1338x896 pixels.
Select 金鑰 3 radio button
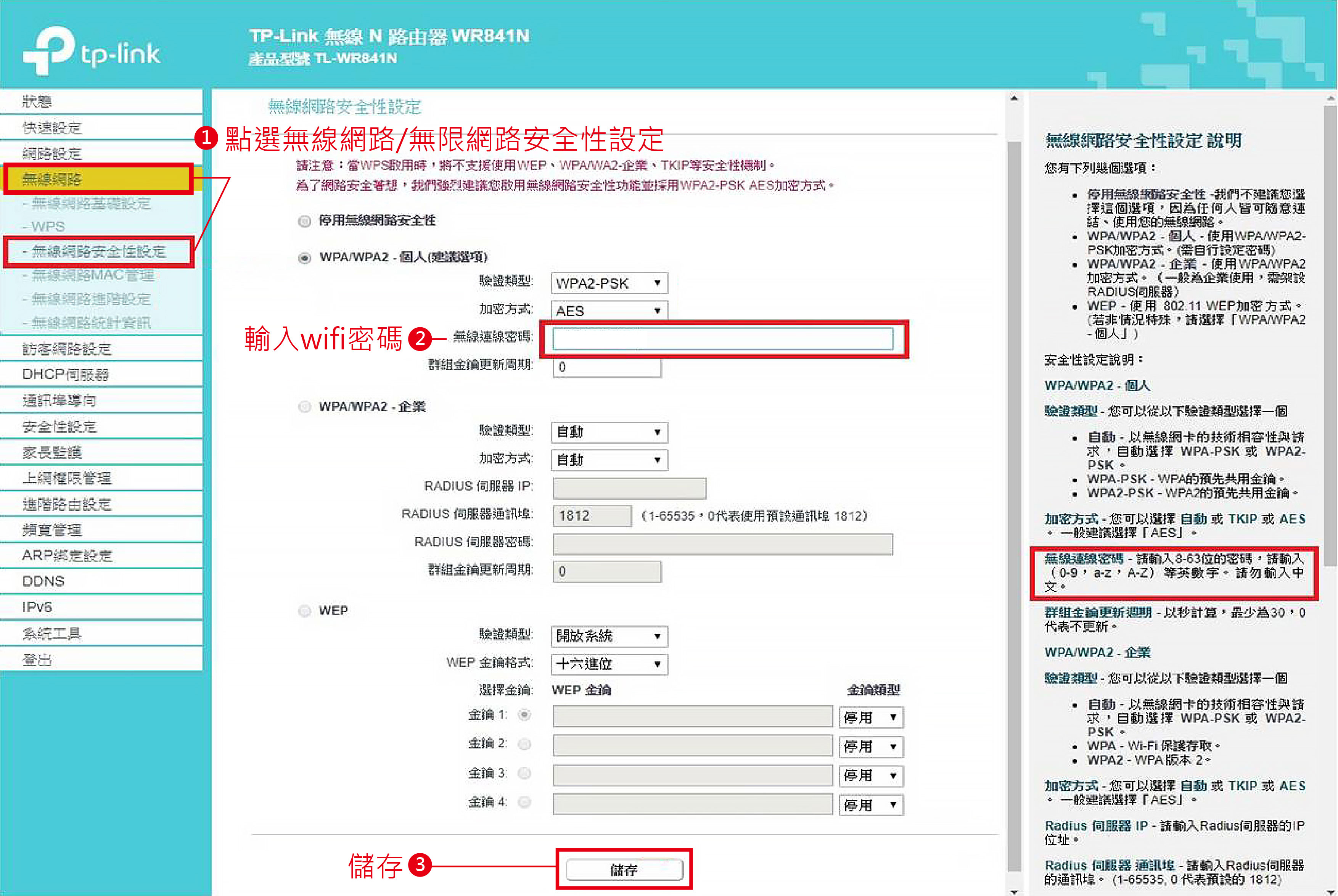coord(524,773)
